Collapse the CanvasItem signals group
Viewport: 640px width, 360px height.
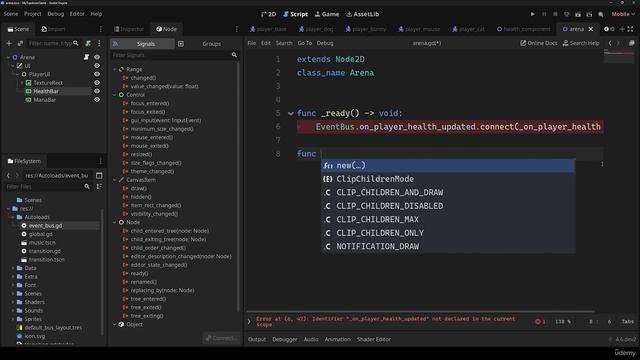(115, 180)
